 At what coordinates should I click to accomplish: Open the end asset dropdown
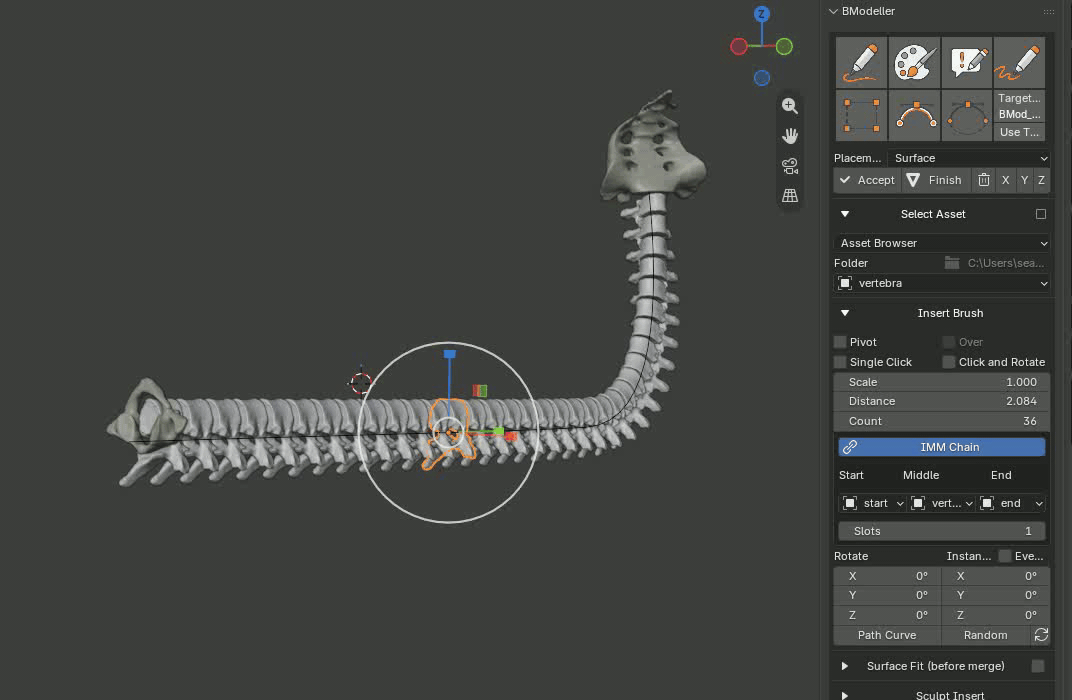(x=1011, y=503)
